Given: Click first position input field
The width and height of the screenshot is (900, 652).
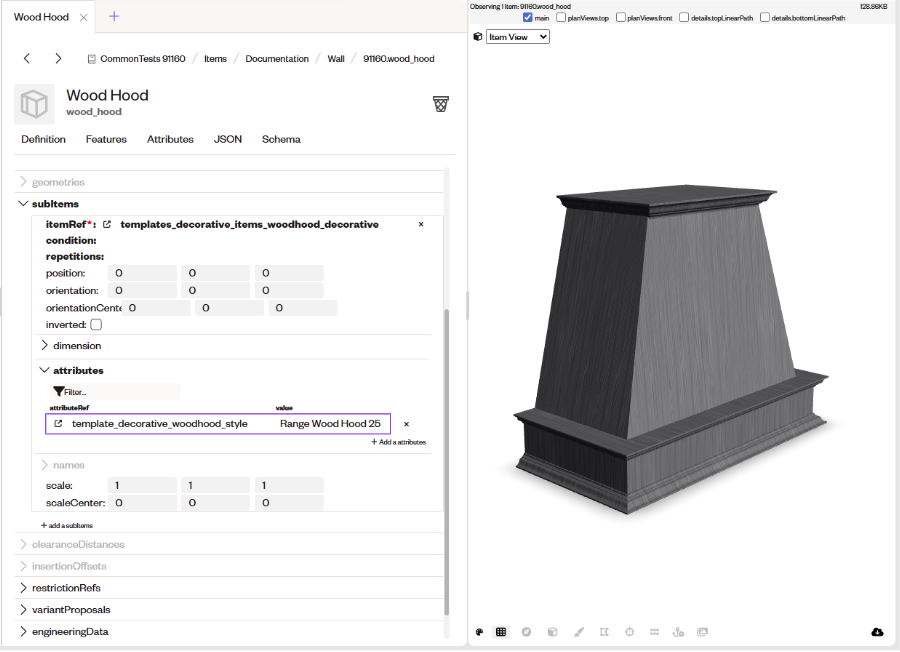Looking at the screenshot, I should 142,273.
